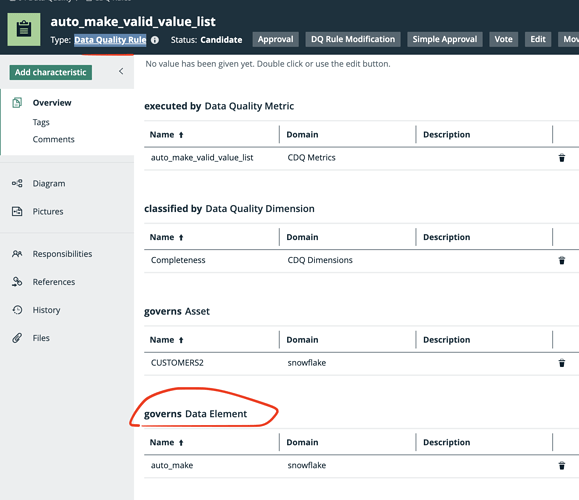This screenshot has width=579, height=500.
Task: Click the green clipboard asset icon
Action: click(24, 30)
